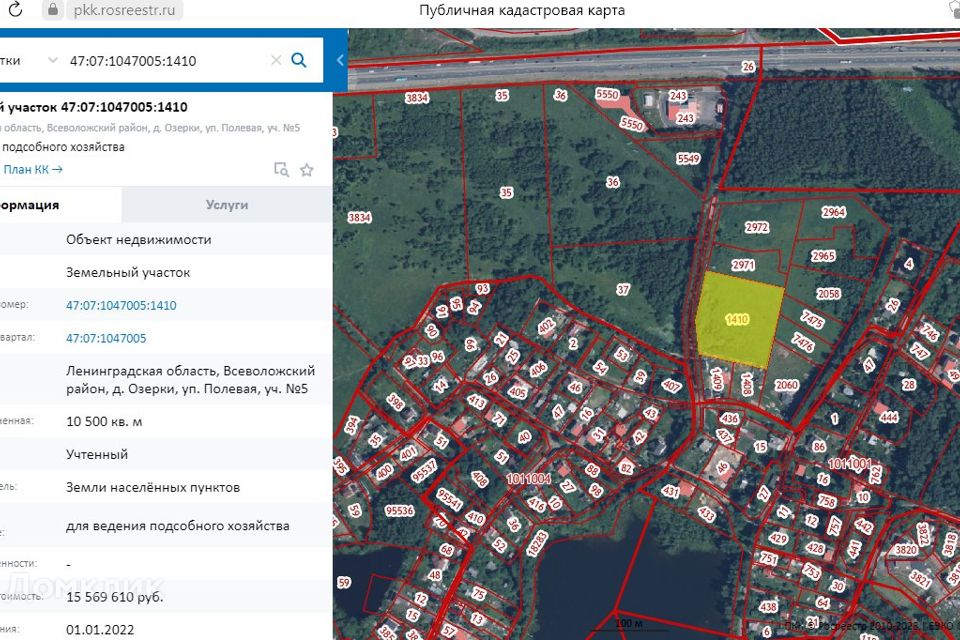Click the yellow highlighted parcel 1410
Screen dimensions: 960x640
737,320
